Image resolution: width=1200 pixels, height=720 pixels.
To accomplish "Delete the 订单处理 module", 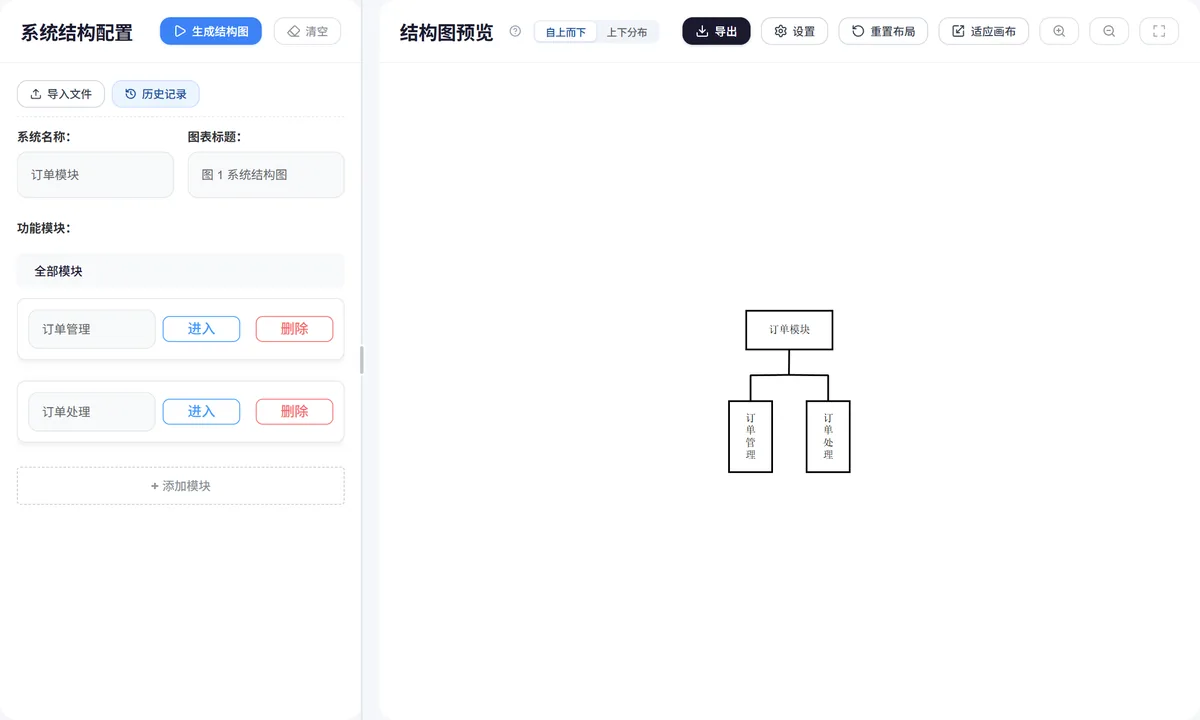I will point(294,412).
